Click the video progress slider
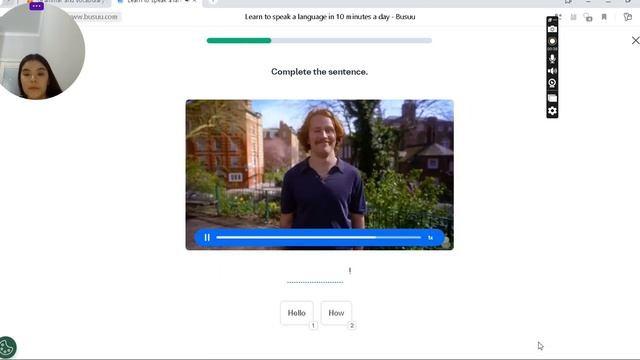640x360 pixels. click(318, 237)
